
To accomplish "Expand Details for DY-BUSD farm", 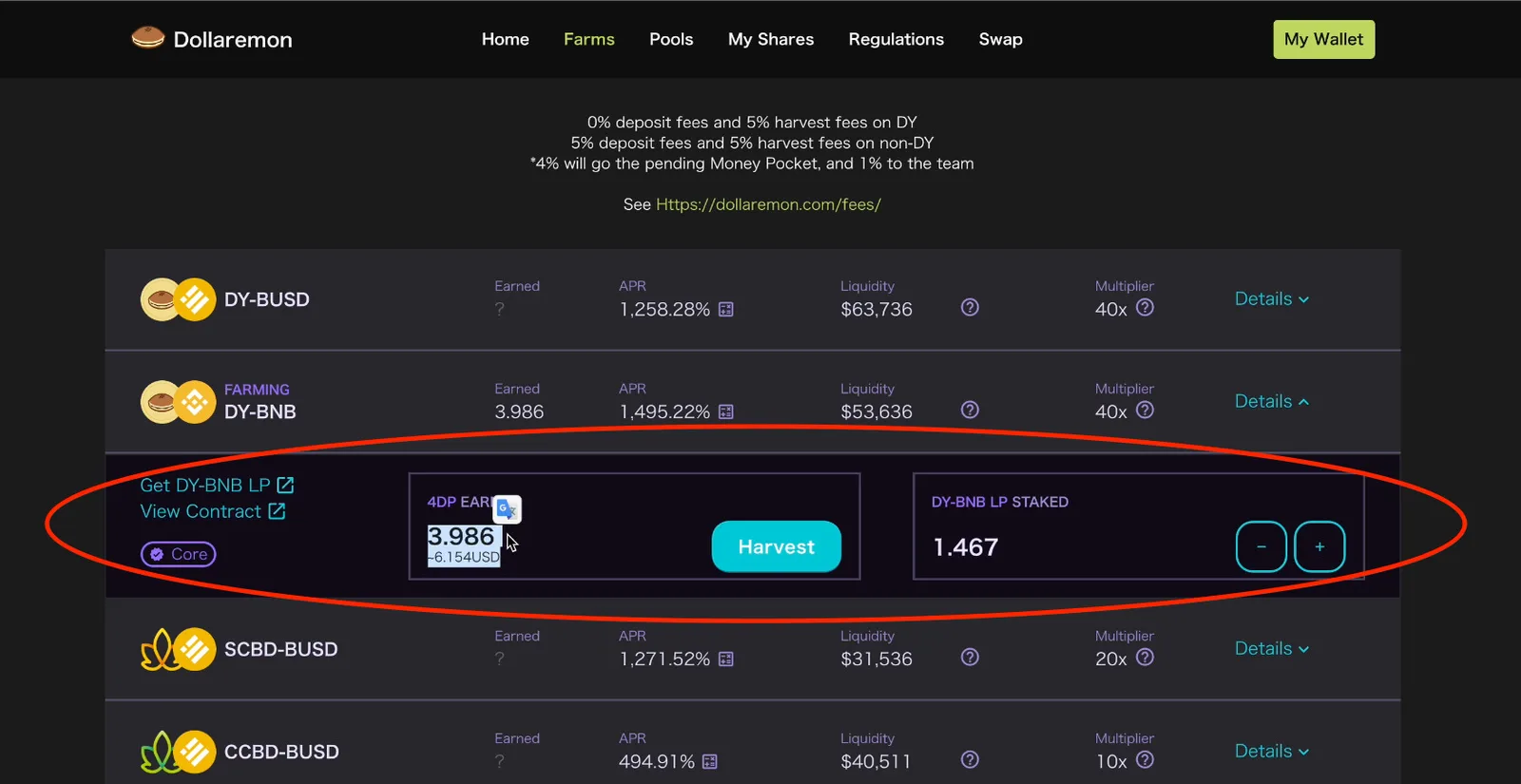I will coord(1272,298).
